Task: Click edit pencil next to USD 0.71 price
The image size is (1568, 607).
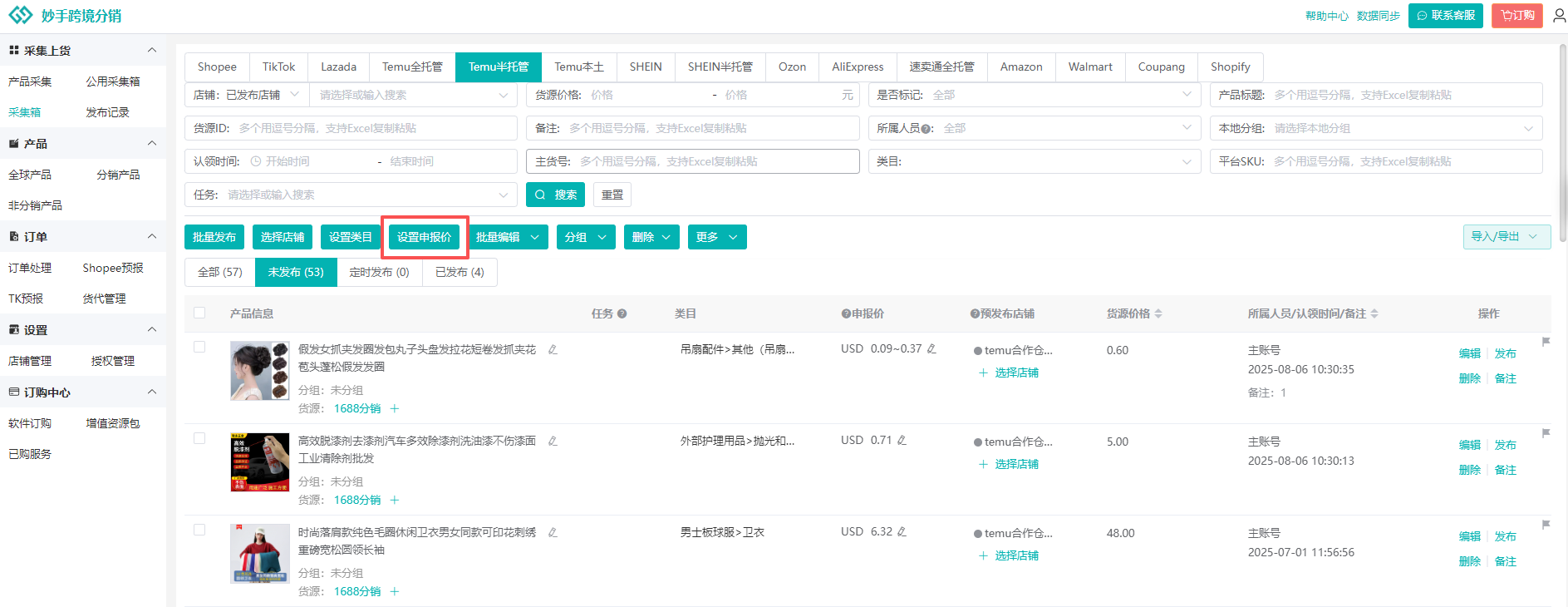Action: [902, 441]
